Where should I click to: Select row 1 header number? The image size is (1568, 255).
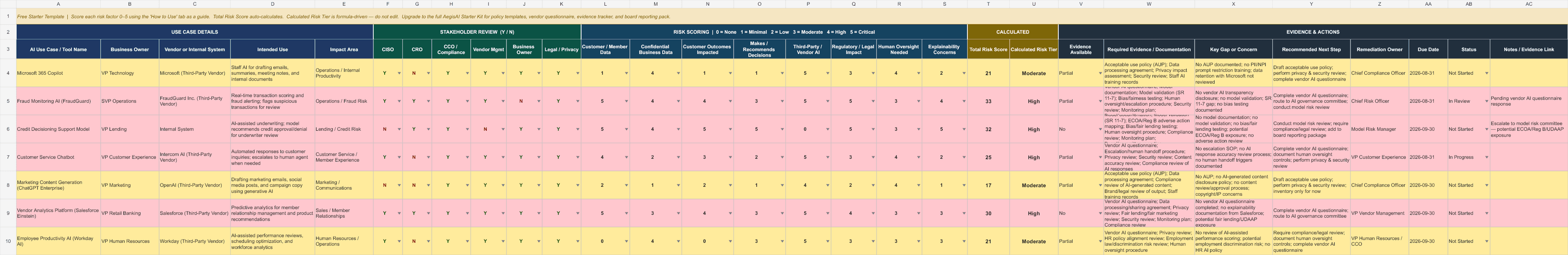(8, 16)
